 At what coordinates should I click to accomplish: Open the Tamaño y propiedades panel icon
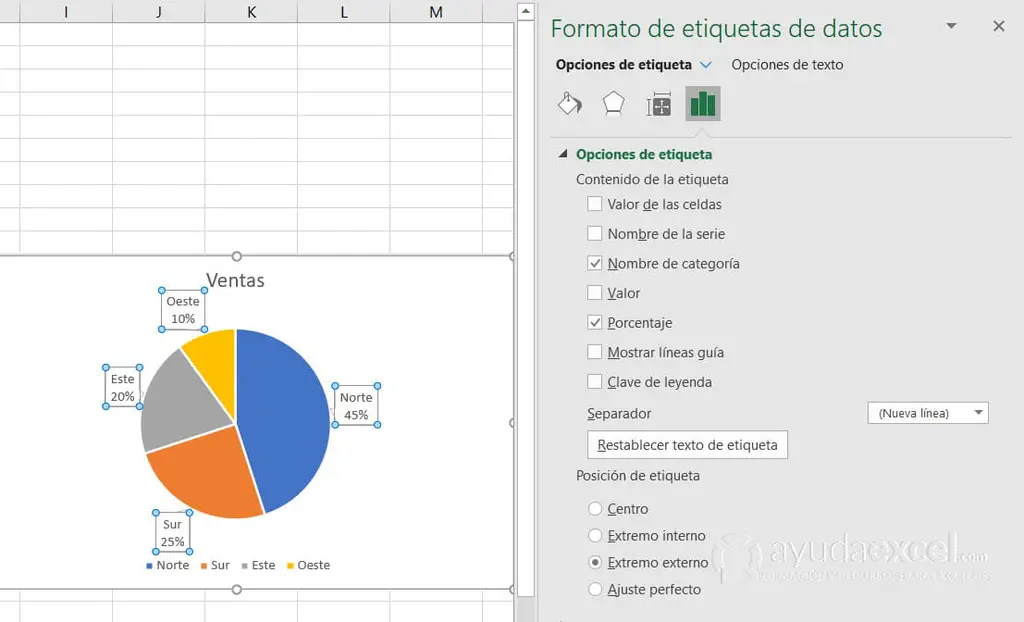click(658, 103)
